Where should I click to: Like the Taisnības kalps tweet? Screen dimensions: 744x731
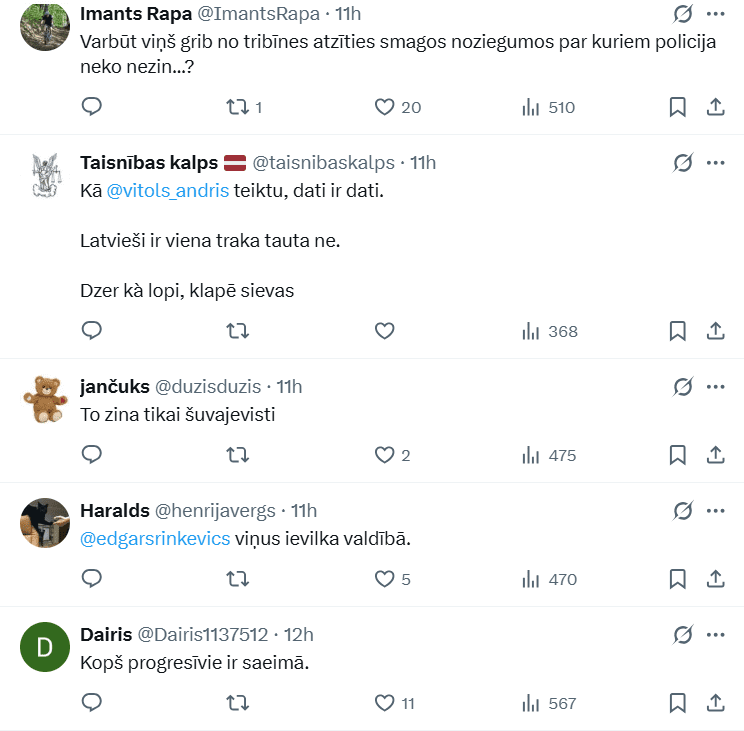[x=385, y=331]
